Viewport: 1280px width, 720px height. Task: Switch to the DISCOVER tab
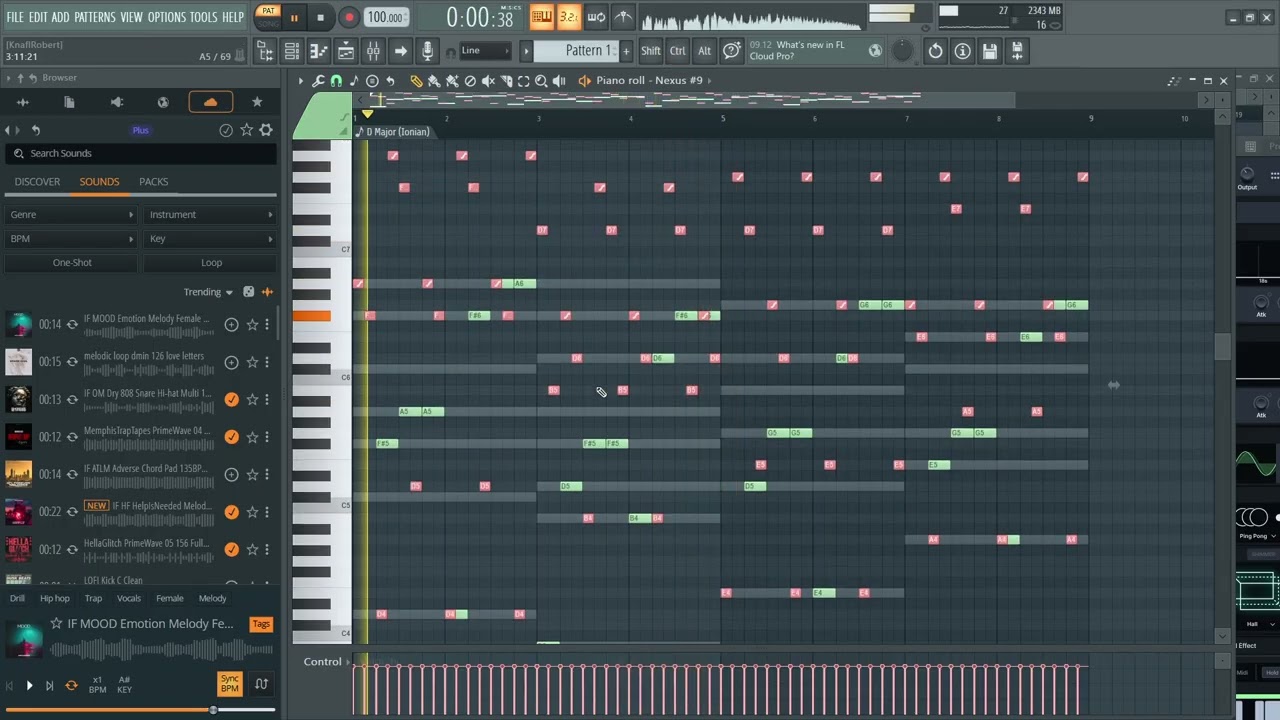coord(37,182)
